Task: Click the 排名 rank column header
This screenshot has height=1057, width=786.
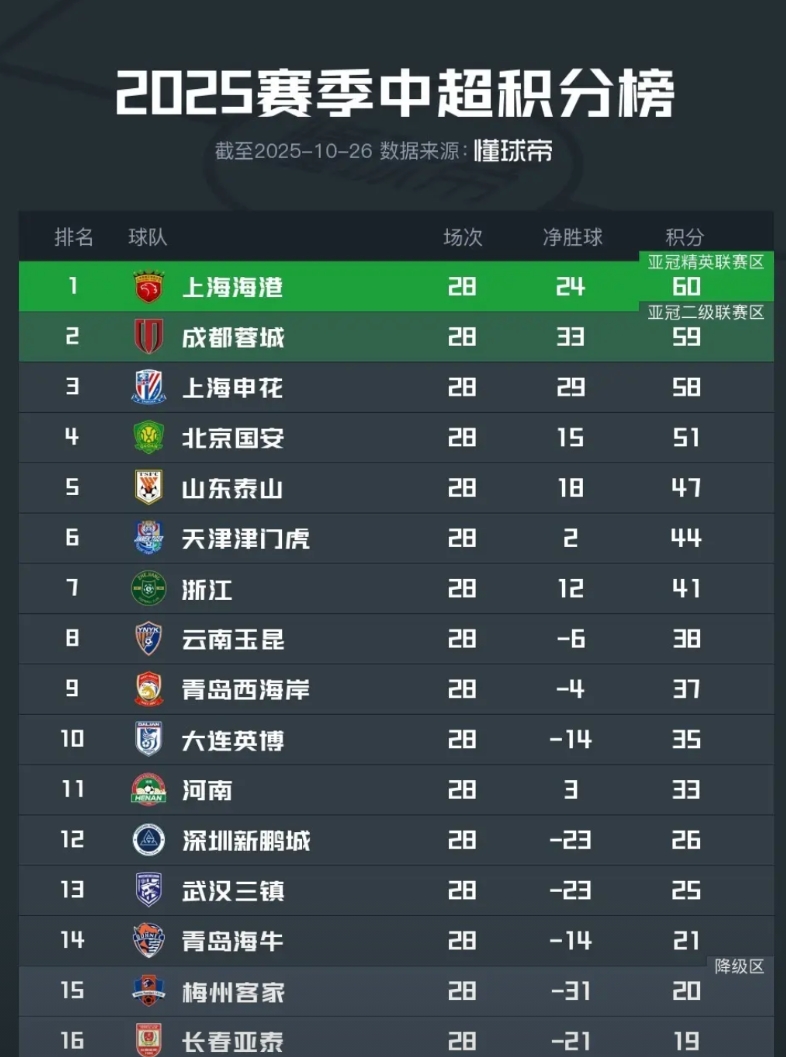Action: click(73, 237)
